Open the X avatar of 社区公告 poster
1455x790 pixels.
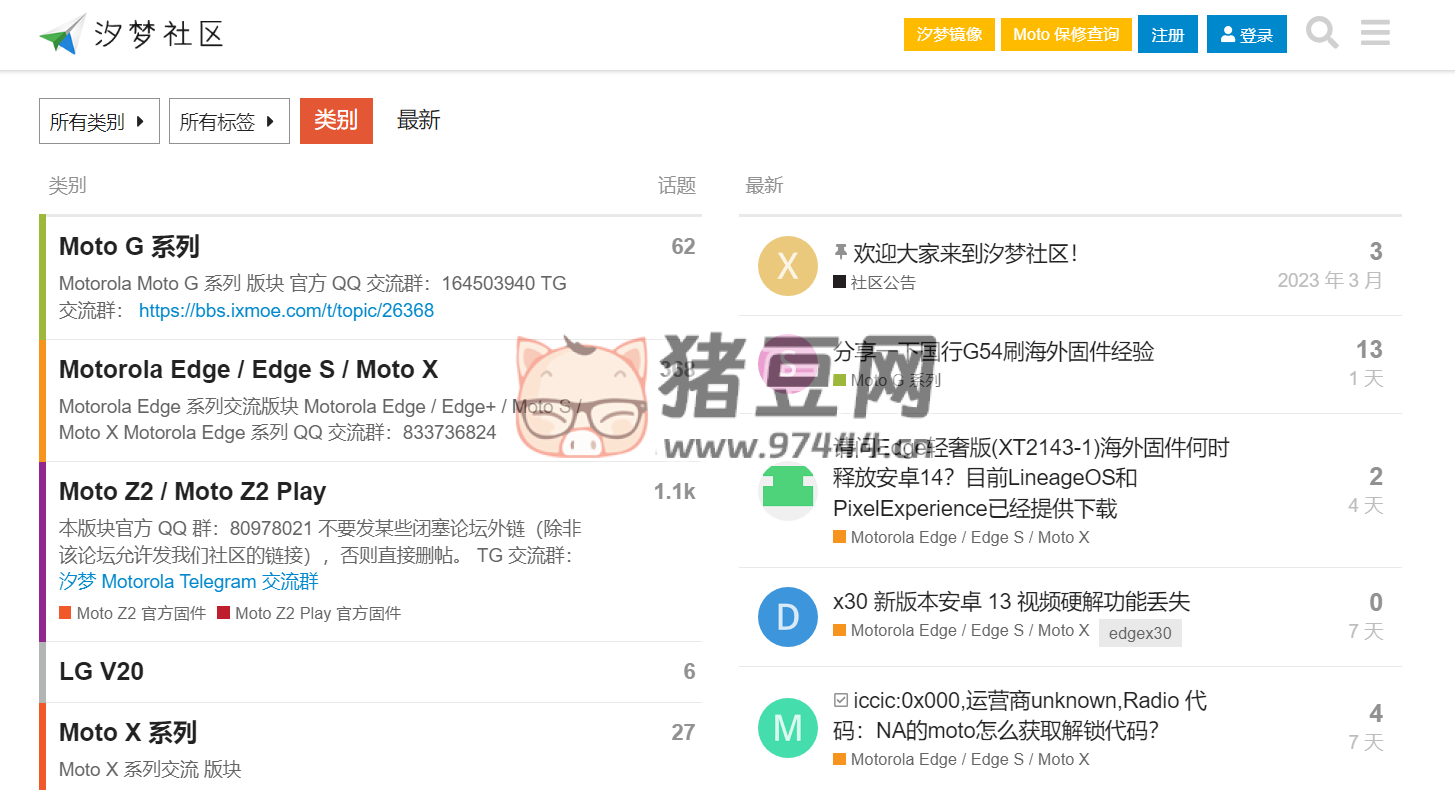788,266
